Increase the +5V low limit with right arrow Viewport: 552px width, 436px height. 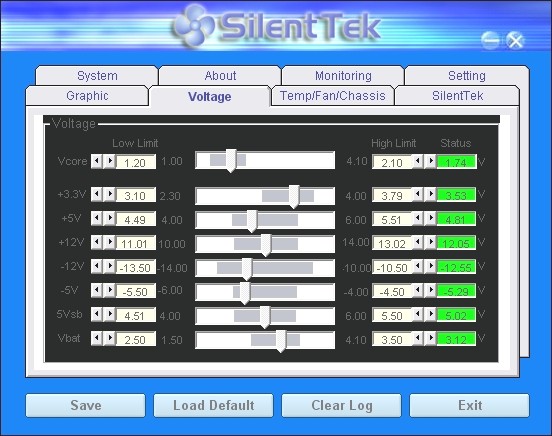click(109, 218)
